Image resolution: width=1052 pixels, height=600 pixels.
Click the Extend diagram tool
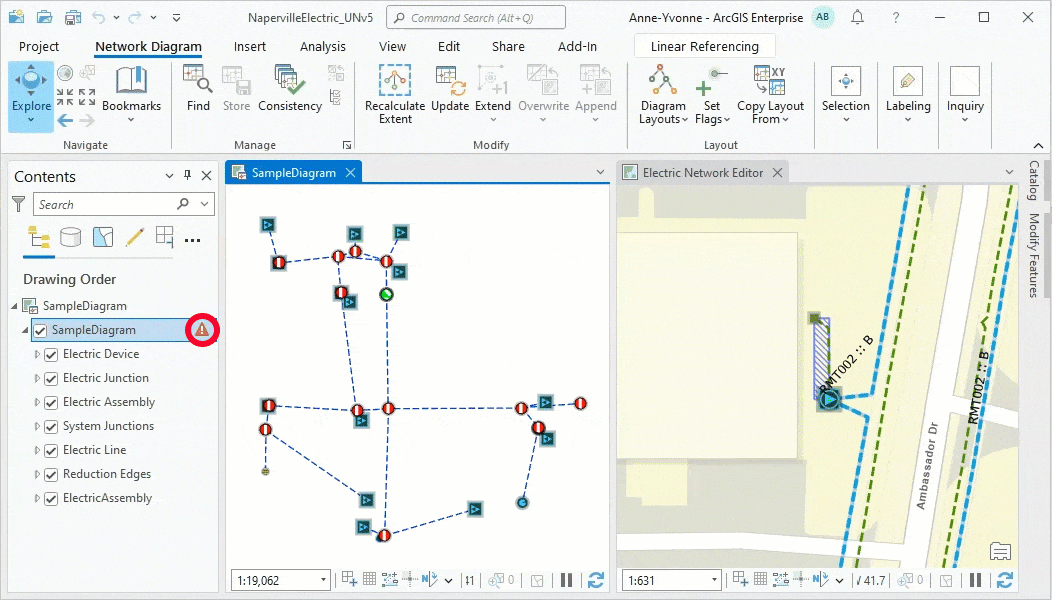(492, 94)
